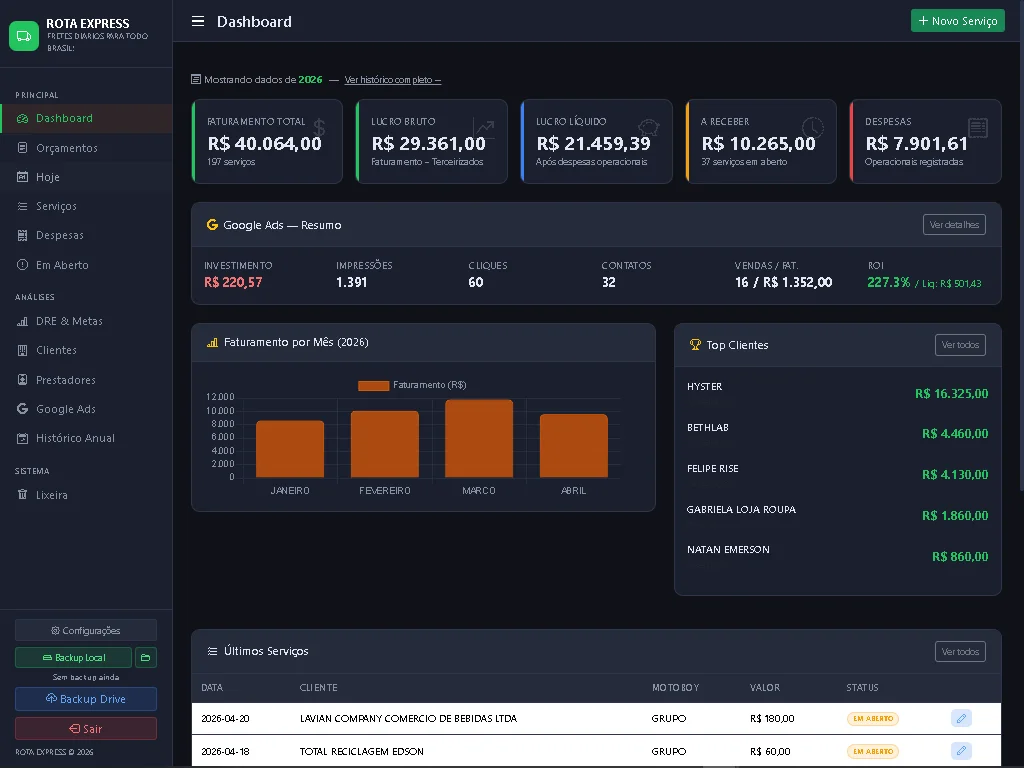This screenshot has height=768, width=1024.
Task: Open the Lixeira trash icon
Action: pyautogui.click(x=22, y=495)
